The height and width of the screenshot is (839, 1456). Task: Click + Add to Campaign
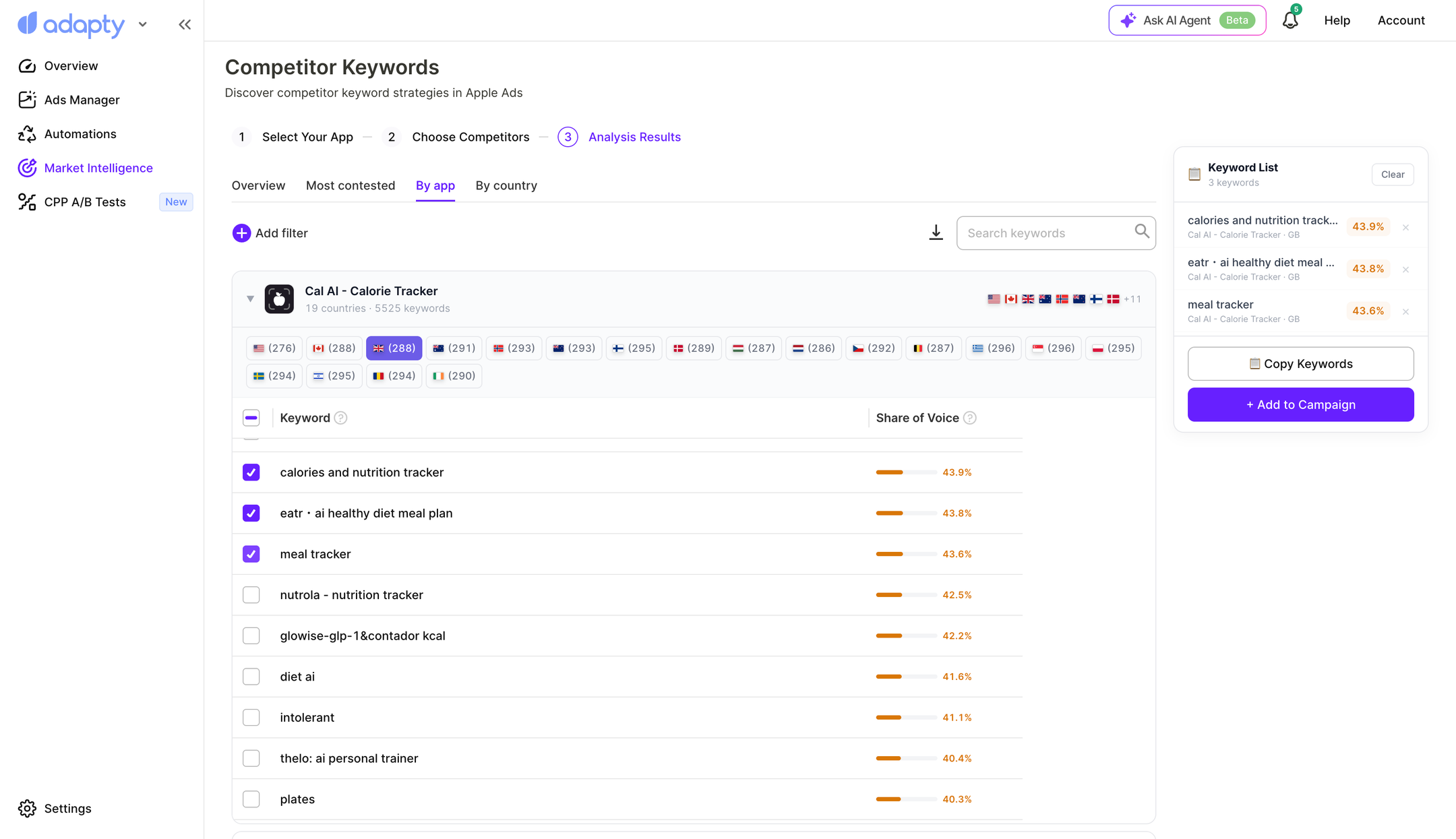click(x=1300, y=405)
